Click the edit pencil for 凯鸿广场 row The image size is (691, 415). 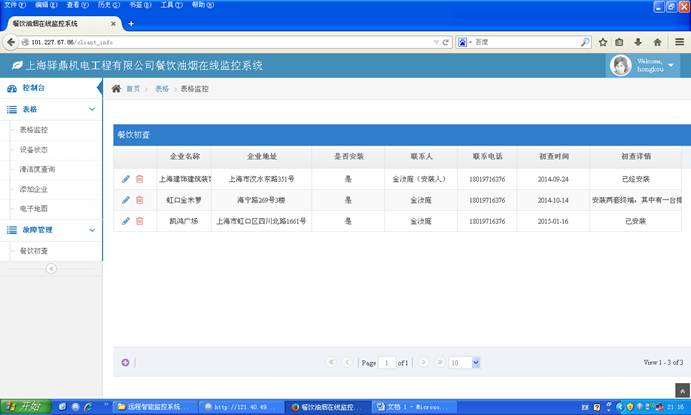(126, 221)
